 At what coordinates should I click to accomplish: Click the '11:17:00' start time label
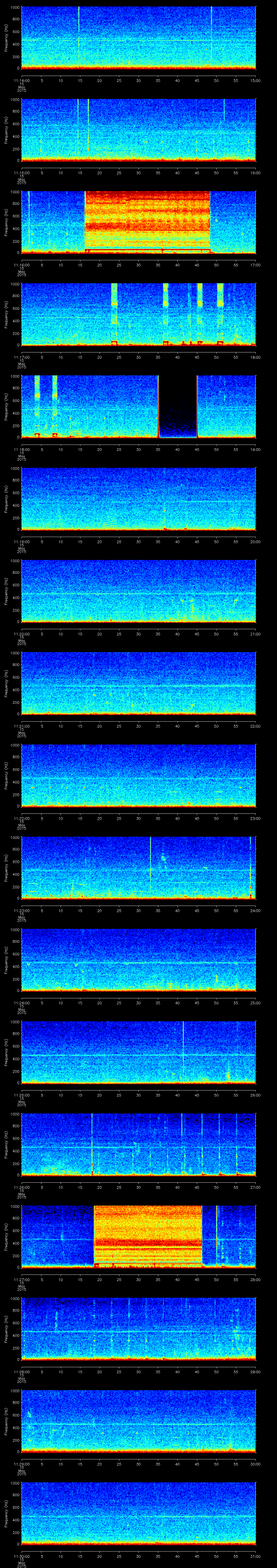point(21,357)
